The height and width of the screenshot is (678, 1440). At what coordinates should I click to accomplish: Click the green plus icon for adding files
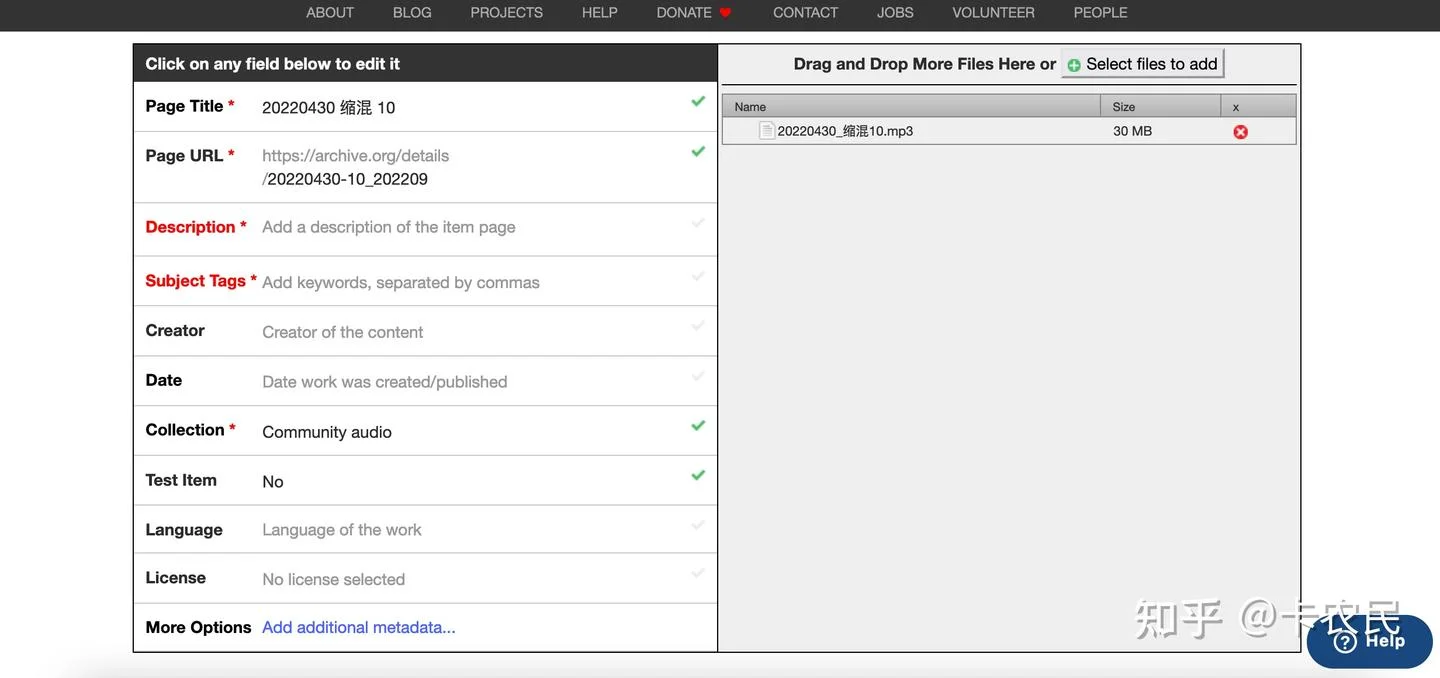pos(1074,65)
